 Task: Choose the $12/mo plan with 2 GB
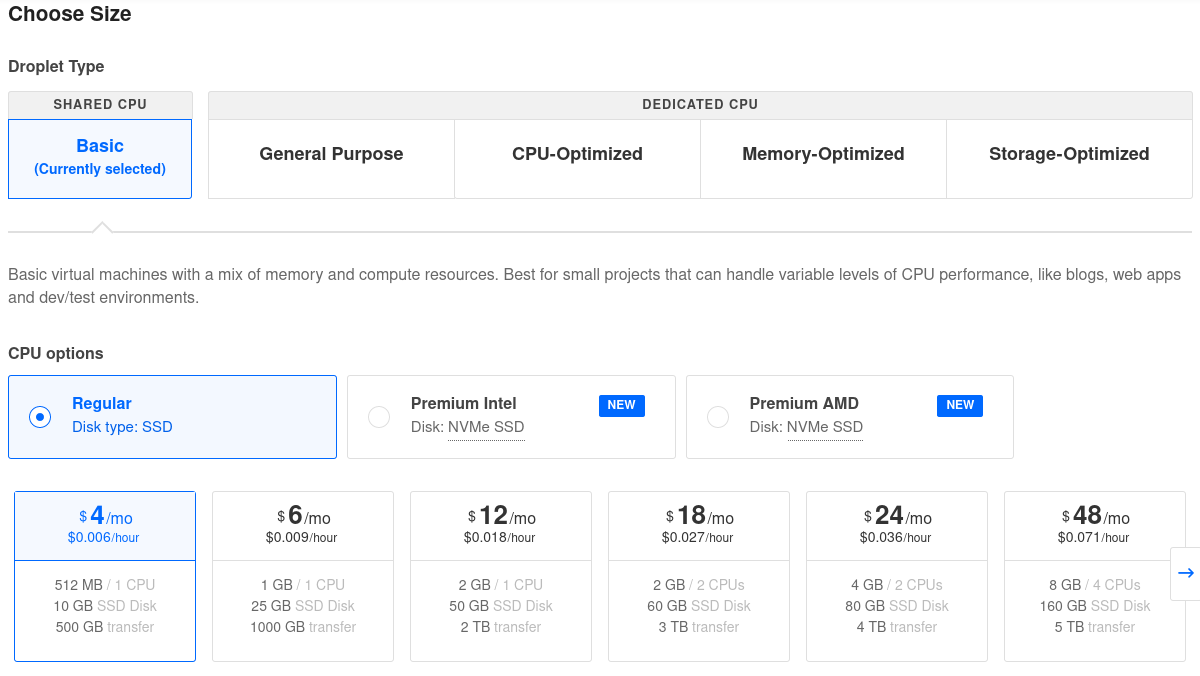(x=501, y=576)
